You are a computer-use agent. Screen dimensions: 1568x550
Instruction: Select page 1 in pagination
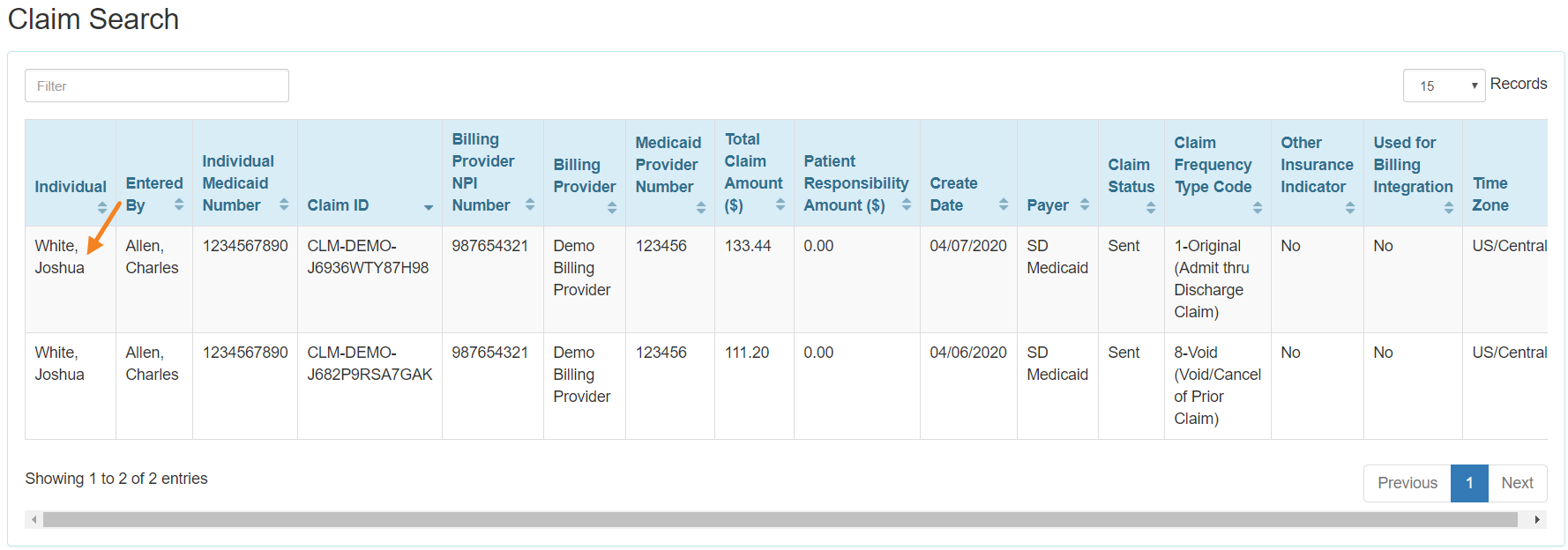coord(1469,483)
